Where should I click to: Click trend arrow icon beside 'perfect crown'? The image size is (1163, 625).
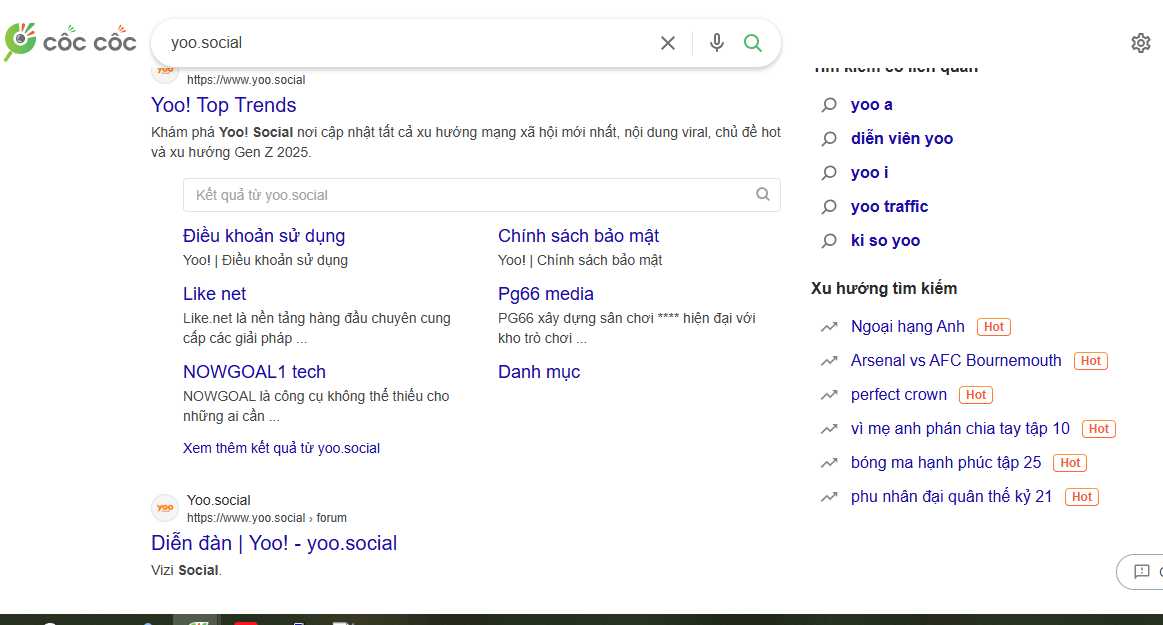tap(829, 395)
